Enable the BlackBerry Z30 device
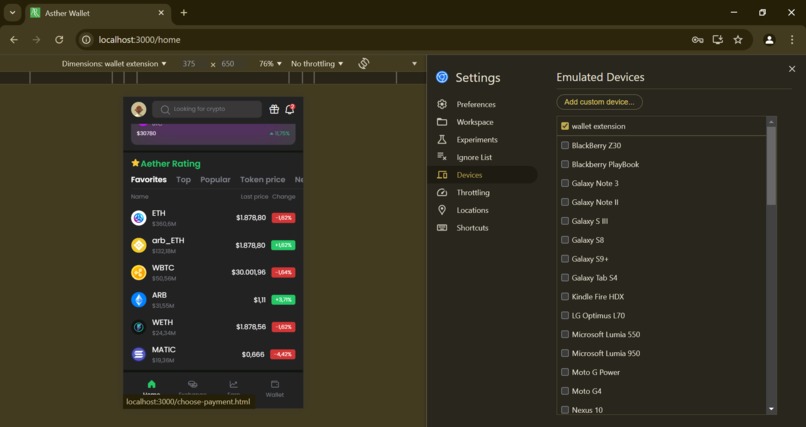 pos(565,145)
